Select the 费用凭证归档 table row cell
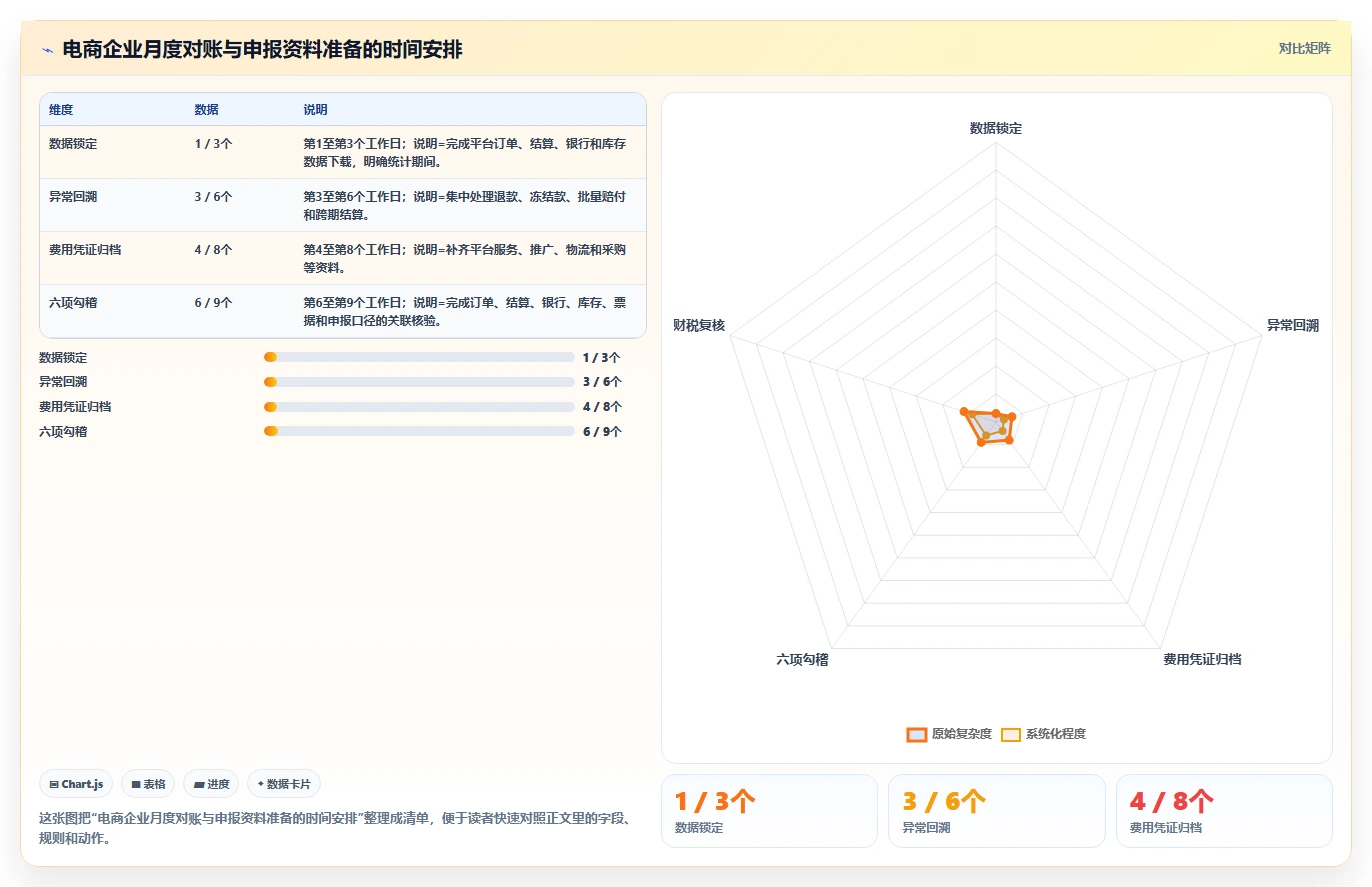 click(x=85, y=249)
